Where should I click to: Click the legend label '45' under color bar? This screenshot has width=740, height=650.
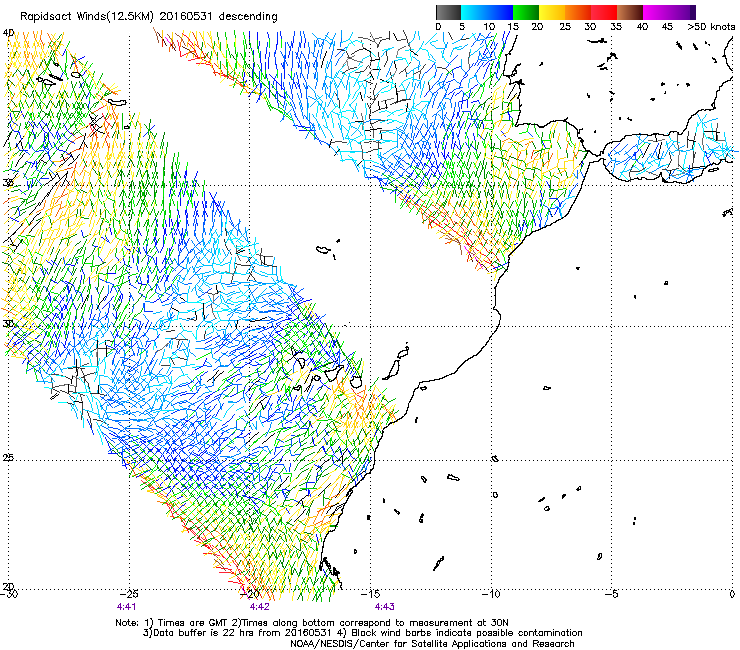pos(667,27)
